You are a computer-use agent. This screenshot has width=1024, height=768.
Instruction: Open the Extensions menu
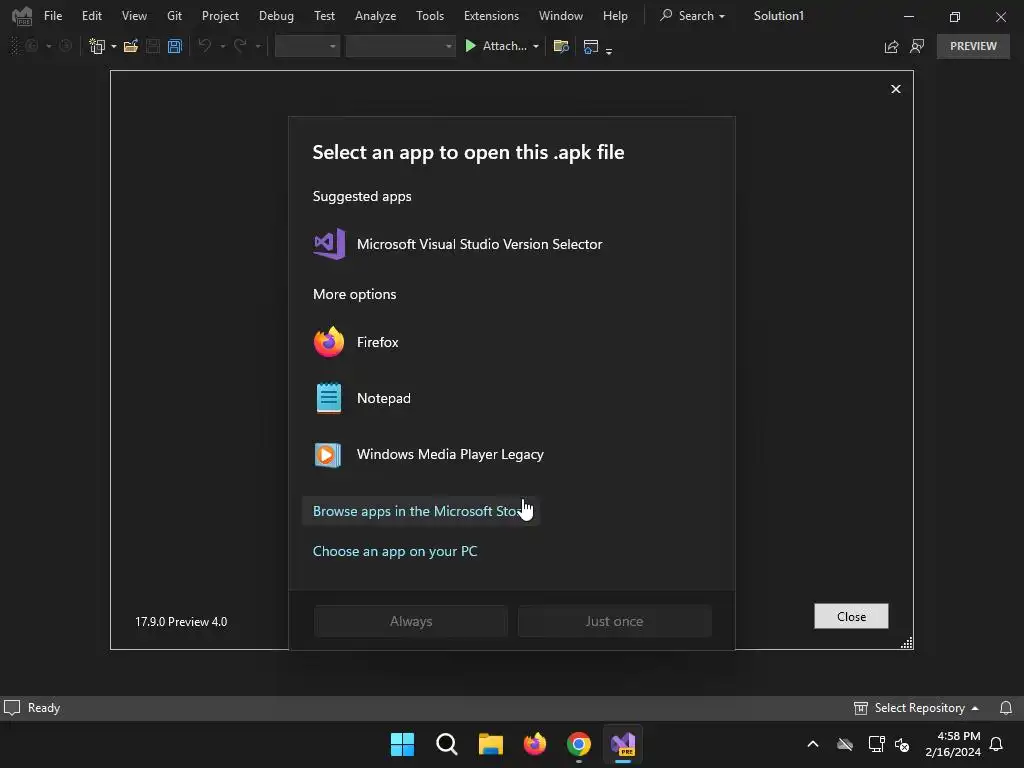click(491, 16)
